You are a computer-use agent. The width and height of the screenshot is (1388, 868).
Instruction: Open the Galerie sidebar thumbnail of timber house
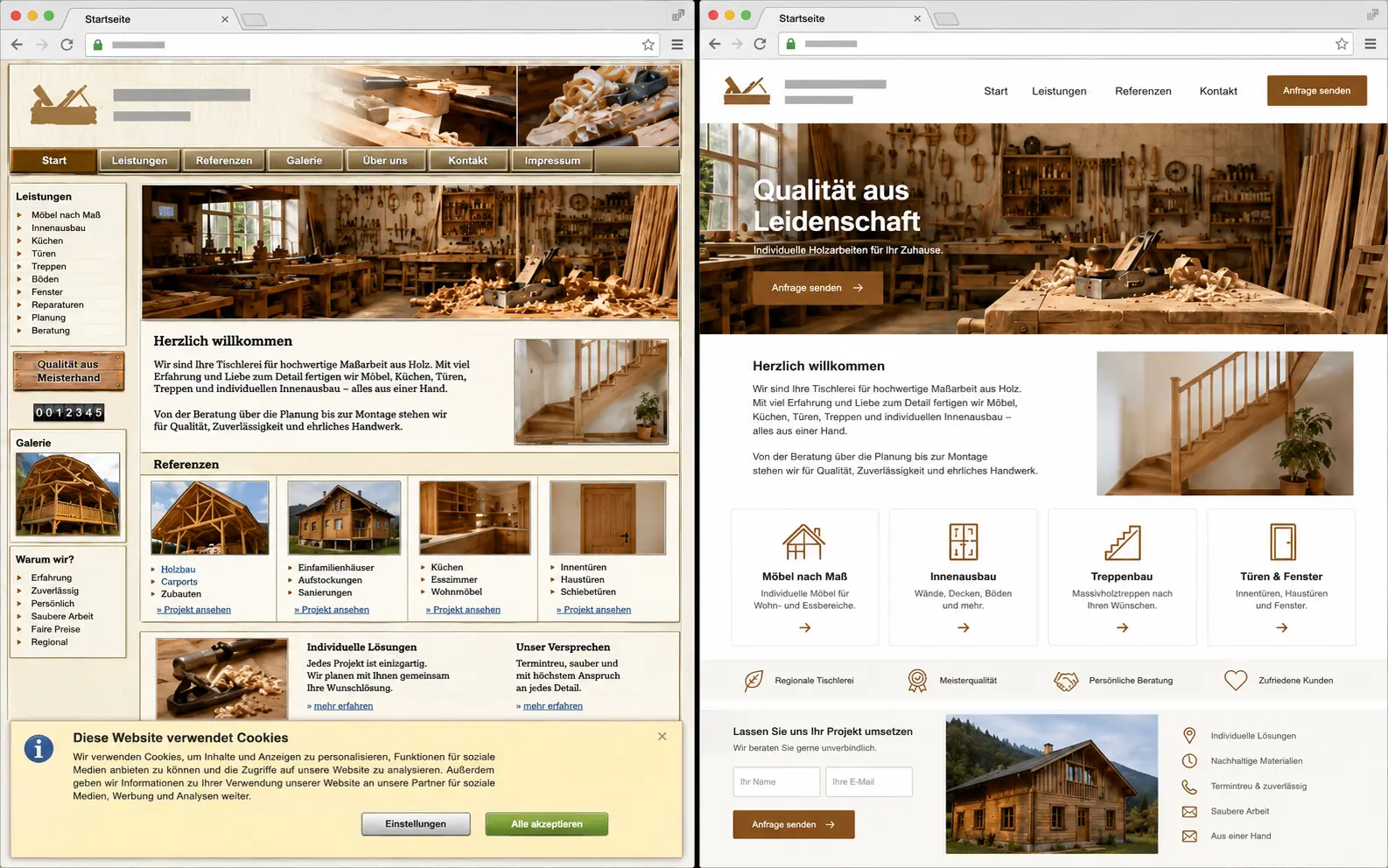tap(67, 494)
